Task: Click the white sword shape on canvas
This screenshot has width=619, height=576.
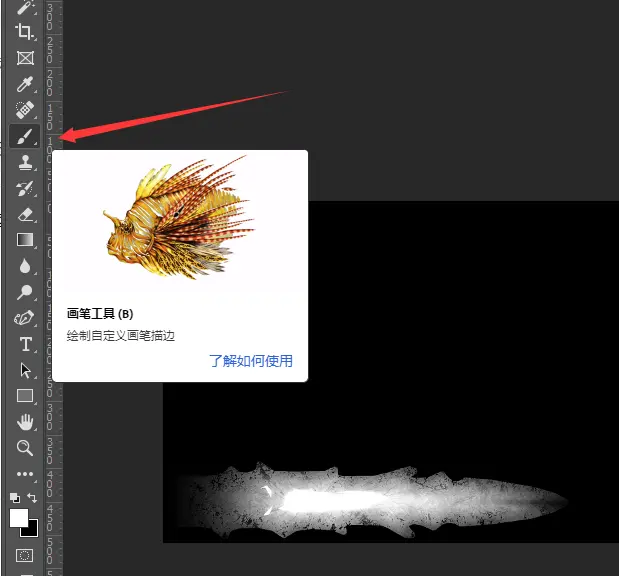Action: 371,501
